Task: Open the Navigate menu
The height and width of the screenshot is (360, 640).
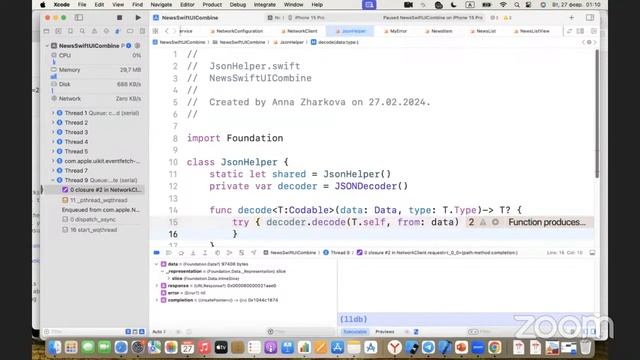Action: [161, 4]
